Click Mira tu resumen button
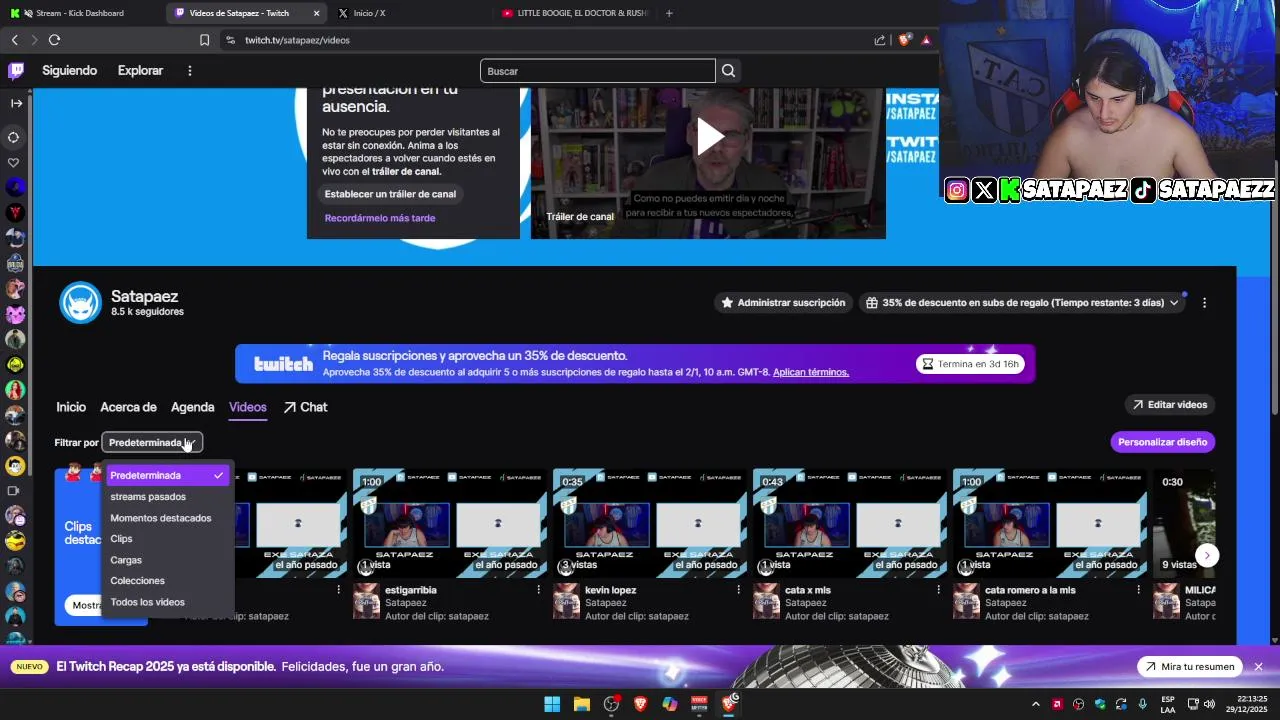Image resolution: width=1280 pixels, height=720 pixels. coord(1190,667)
